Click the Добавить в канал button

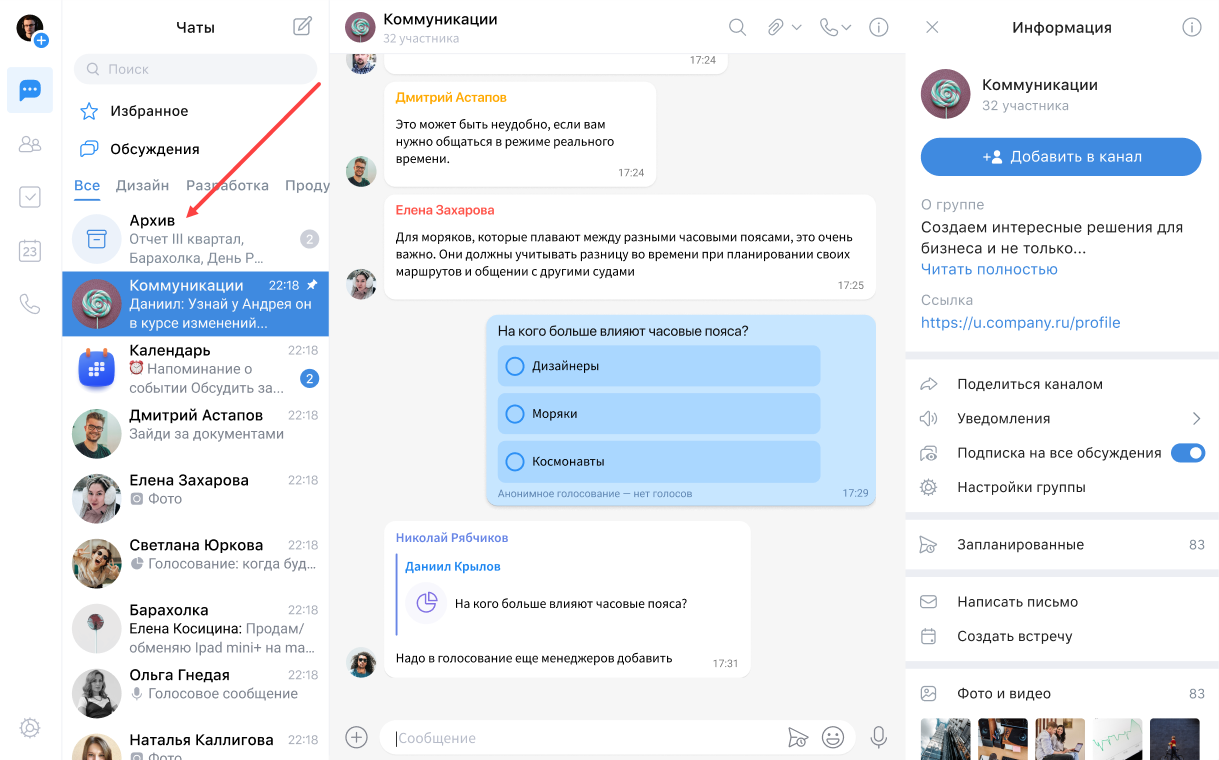pos(1060,157)
